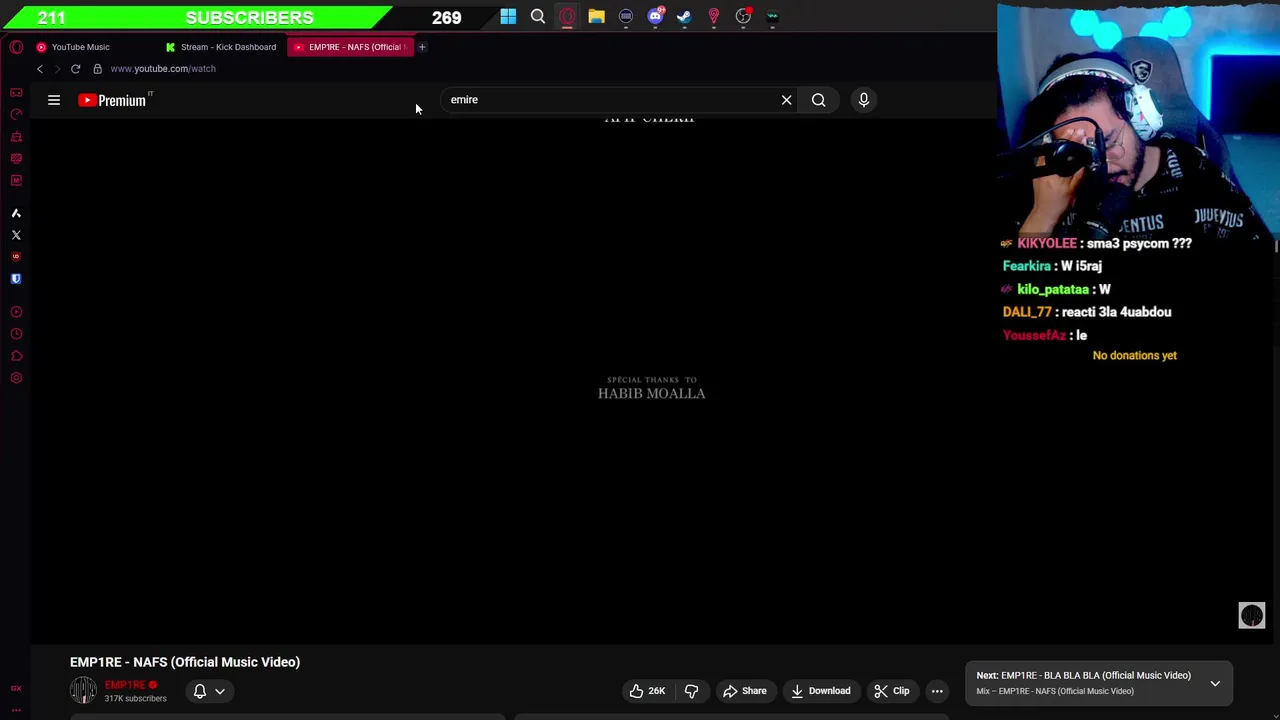Click the address bar URL

click(x=163, y=69)
